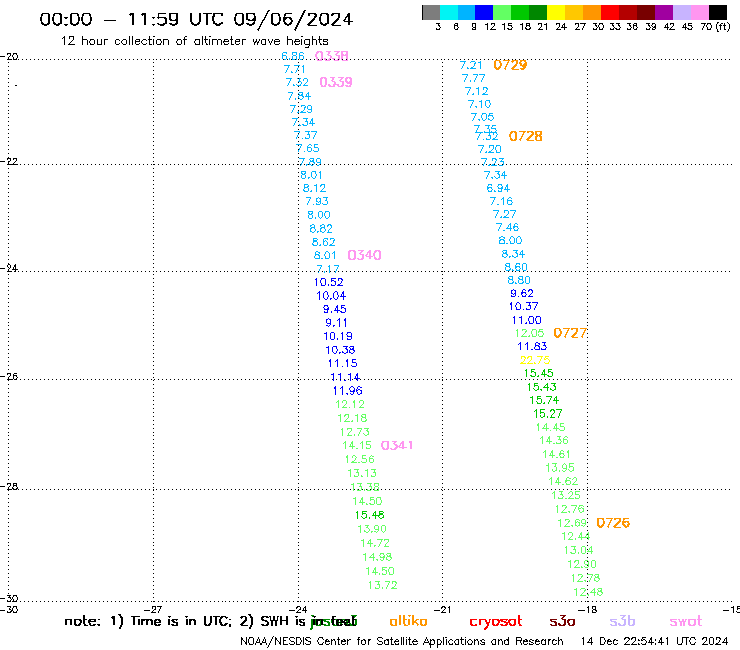The image size is (740, 650).
Task: Click the pink time label 0341
Action: [397, 445]
